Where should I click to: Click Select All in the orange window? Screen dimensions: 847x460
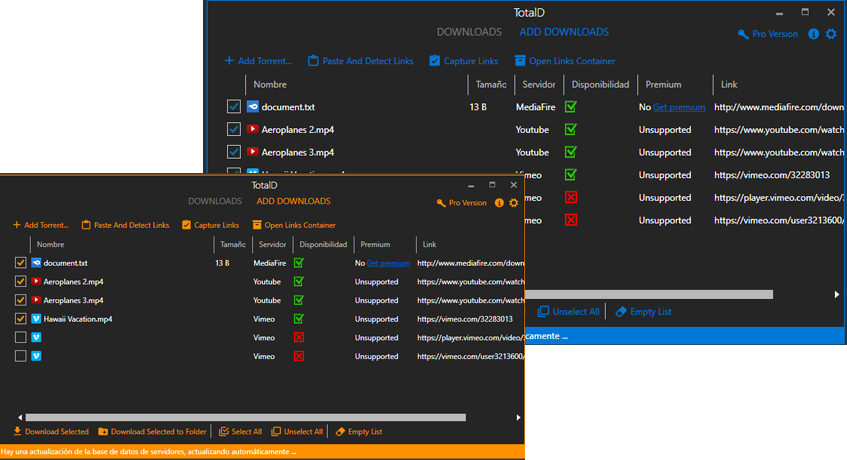click(x=240, y=431)
